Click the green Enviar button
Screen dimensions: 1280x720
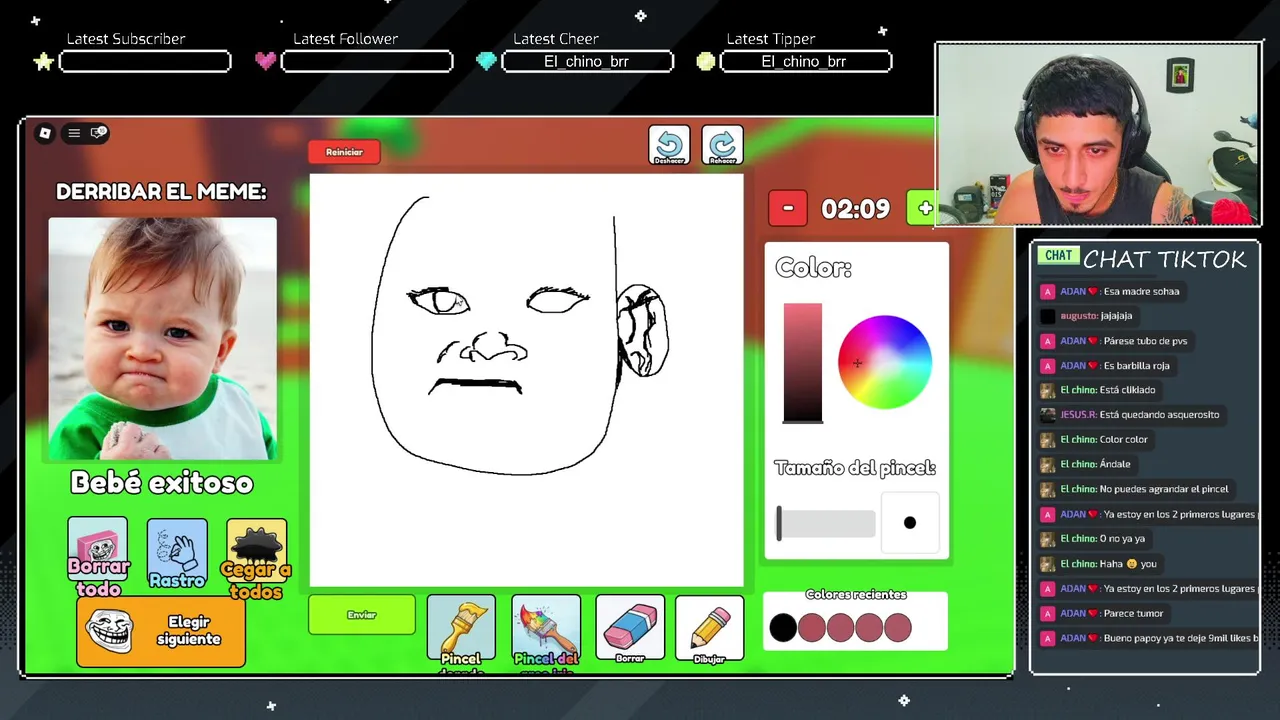click(362, 615)
